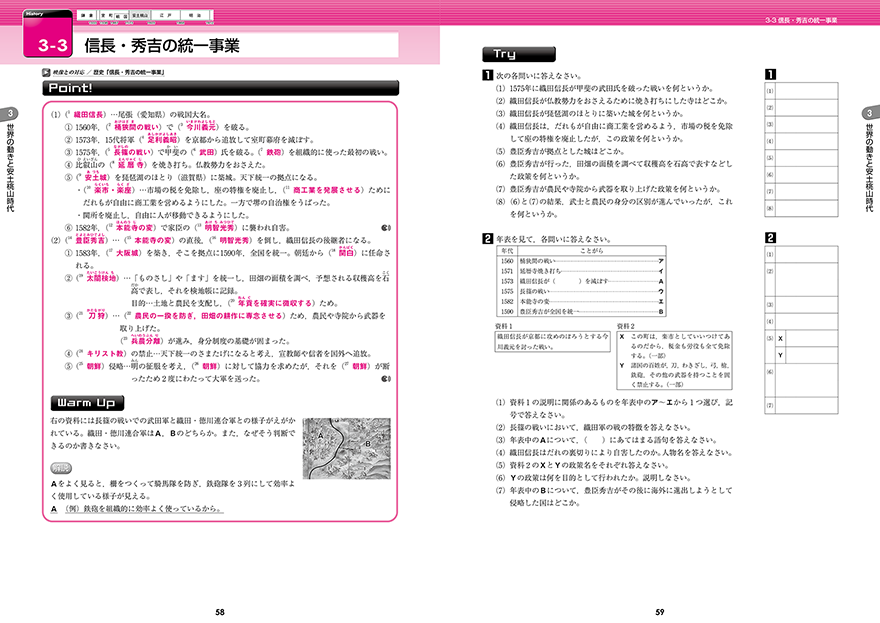Click the speaker icon at the 本能寺の変 line
Image resolution: width=880 pixels, height=623 pixels.
(x=386, y=228)
